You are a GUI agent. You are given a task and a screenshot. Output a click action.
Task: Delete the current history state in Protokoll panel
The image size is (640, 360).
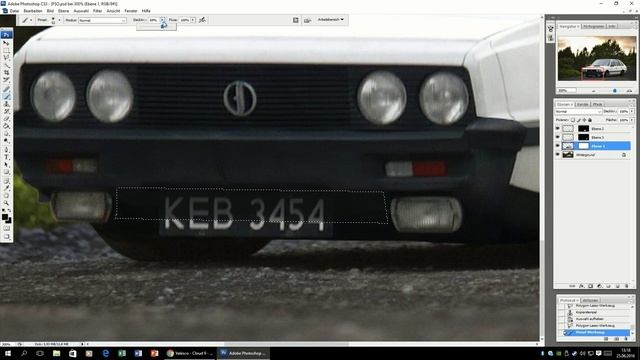coord(626,339)
